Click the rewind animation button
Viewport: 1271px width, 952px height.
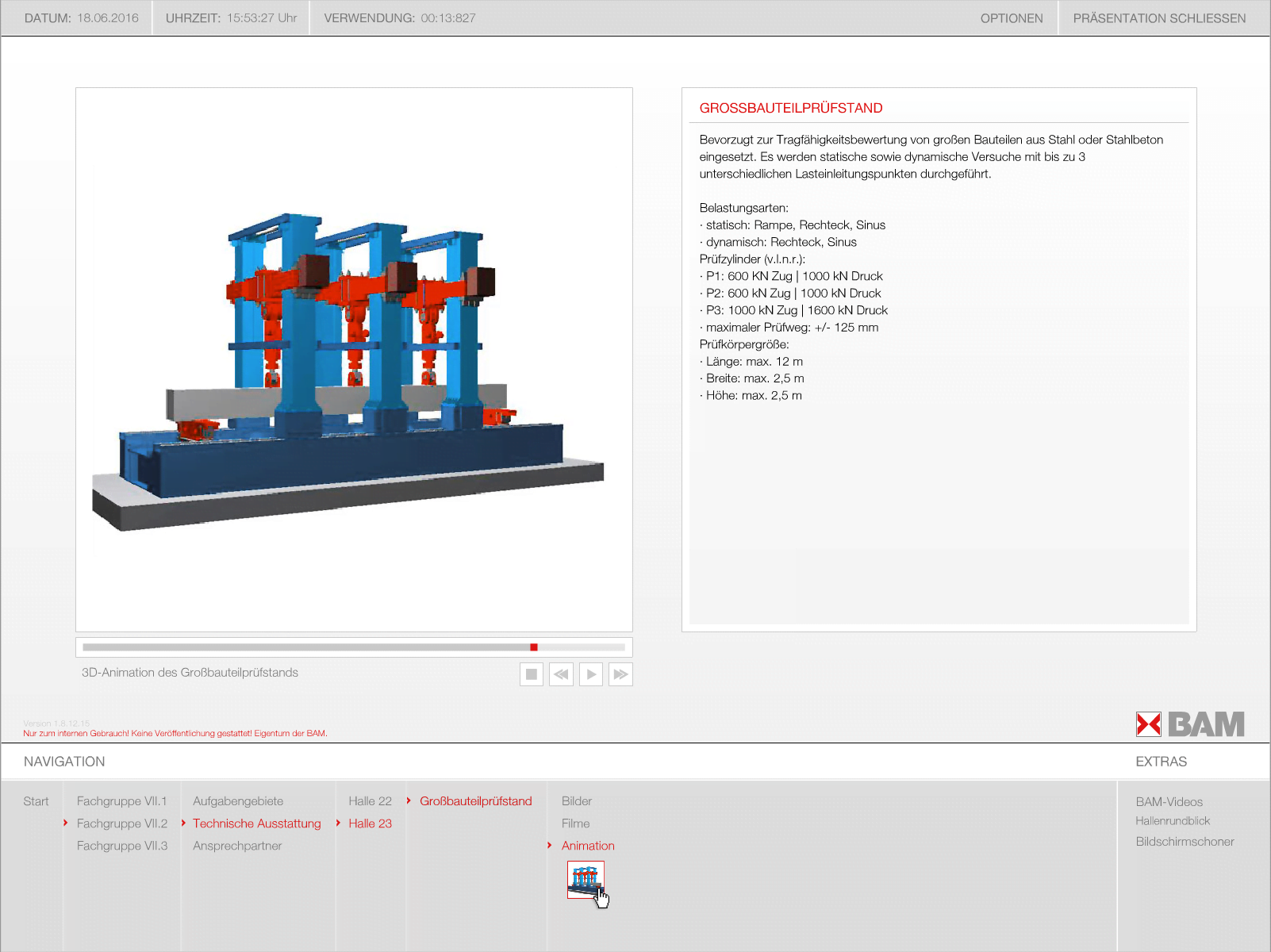561,674
